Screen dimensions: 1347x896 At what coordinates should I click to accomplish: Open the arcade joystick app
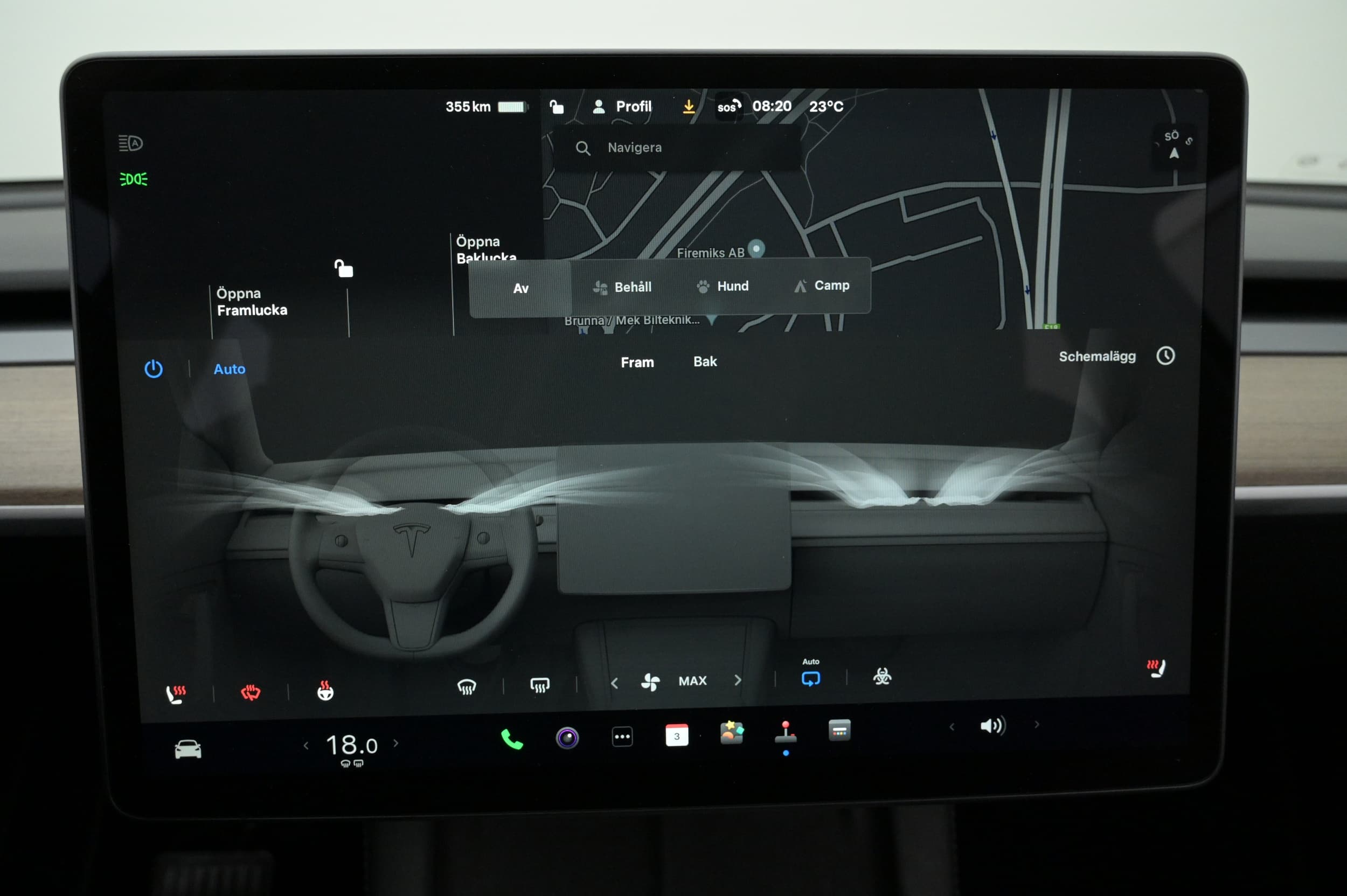point(786,732)
